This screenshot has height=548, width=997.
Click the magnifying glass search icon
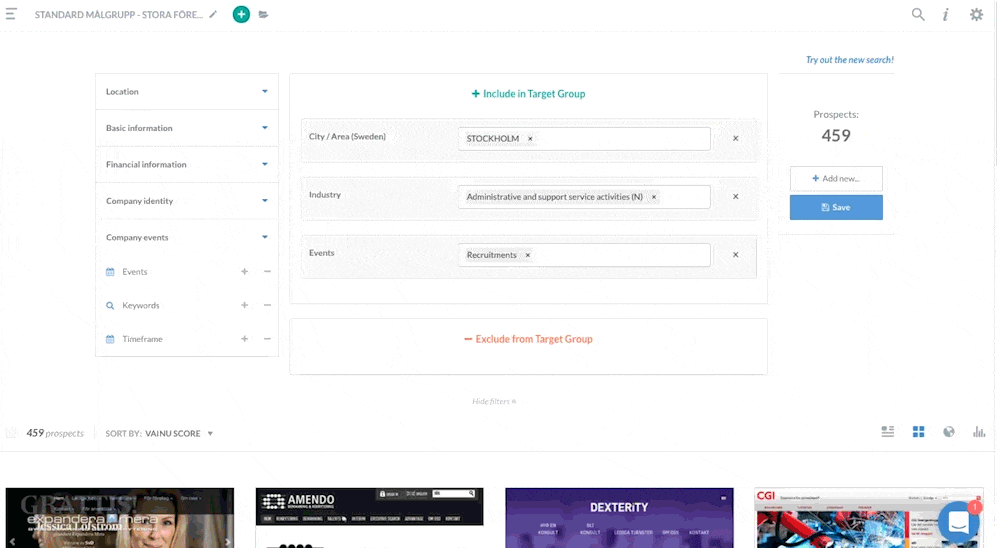918,15
